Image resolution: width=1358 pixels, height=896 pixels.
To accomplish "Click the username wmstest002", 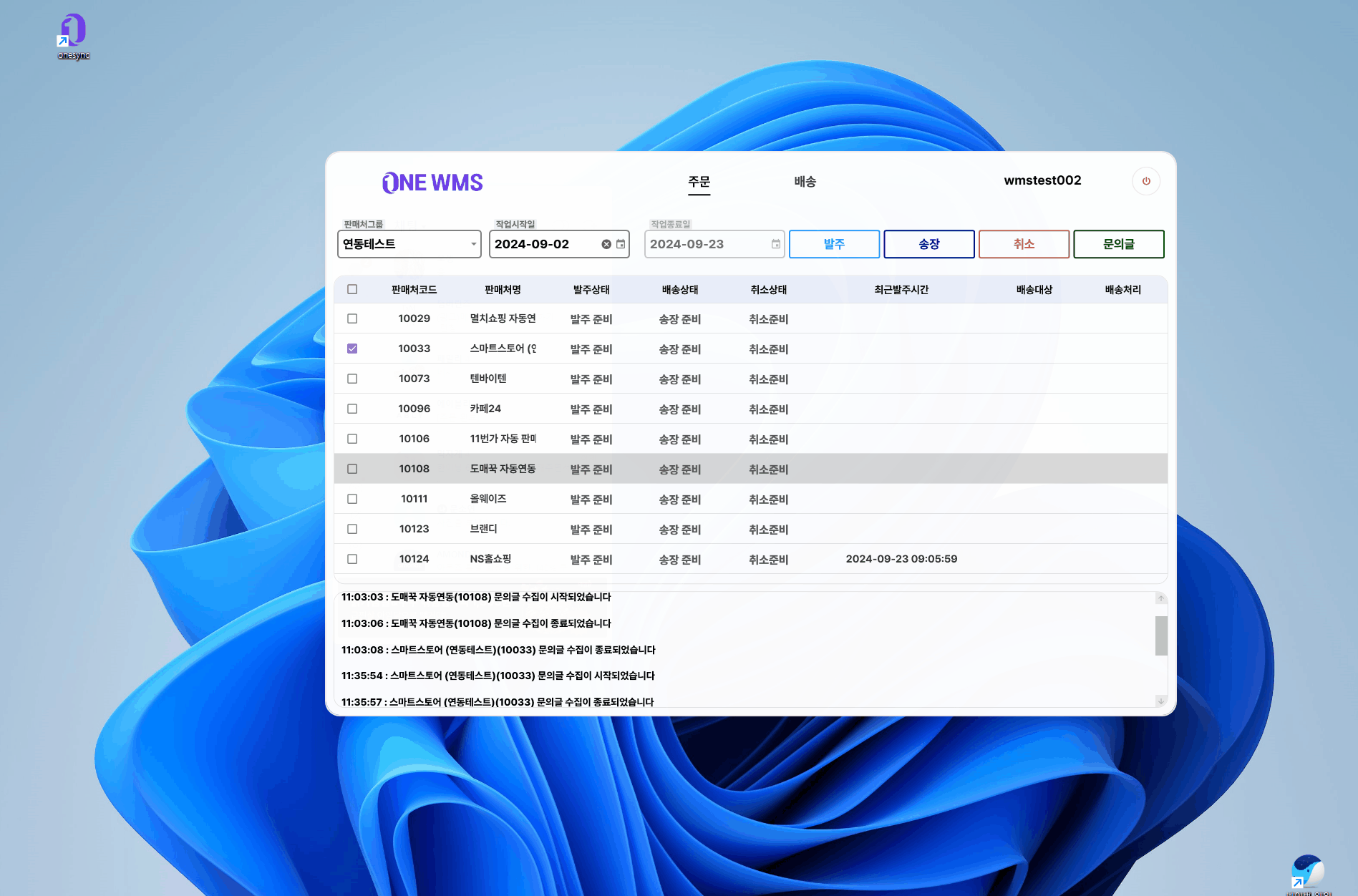I will [1042, 180].
